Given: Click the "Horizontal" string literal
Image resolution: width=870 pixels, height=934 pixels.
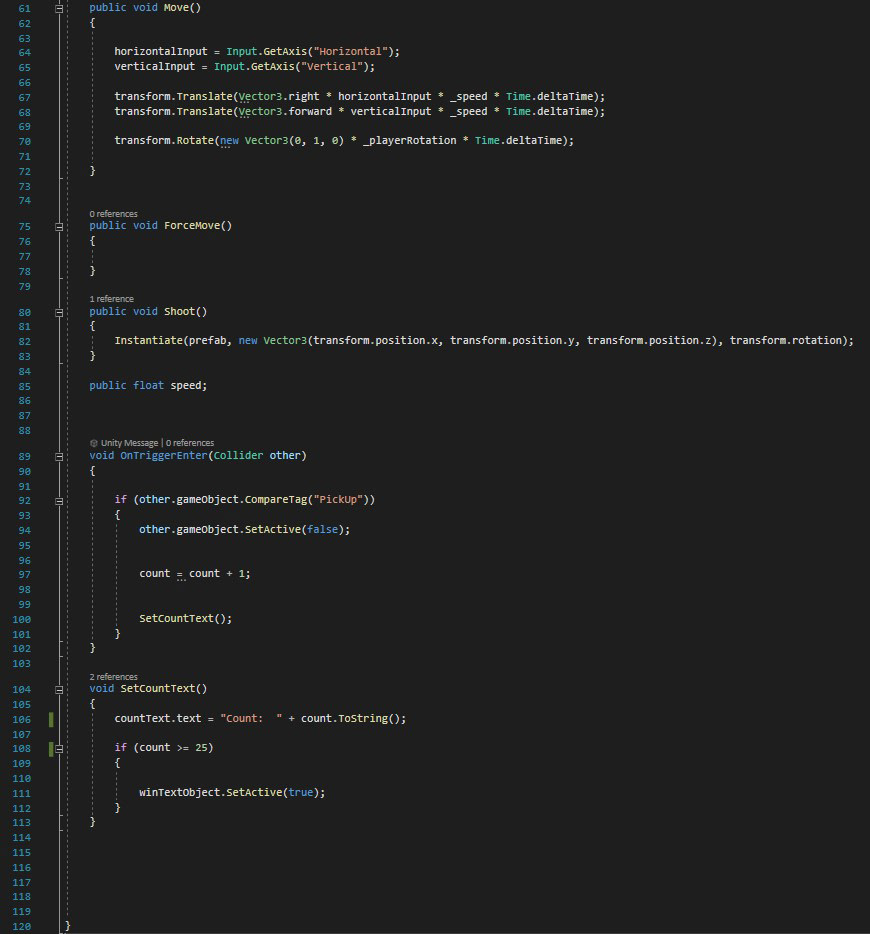Looking at the screenshot, I should [x=351, y=52].
